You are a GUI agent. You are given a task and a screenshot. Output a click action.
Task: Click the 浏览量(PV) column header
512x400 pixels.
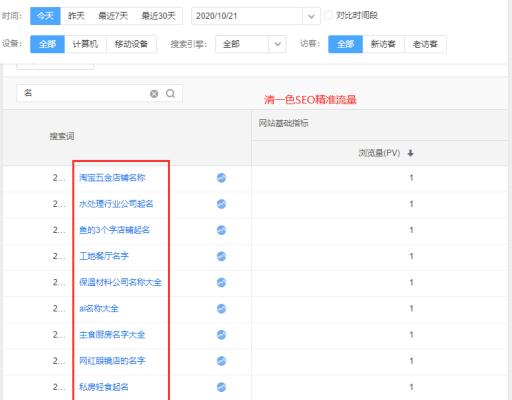coord(379,153)
